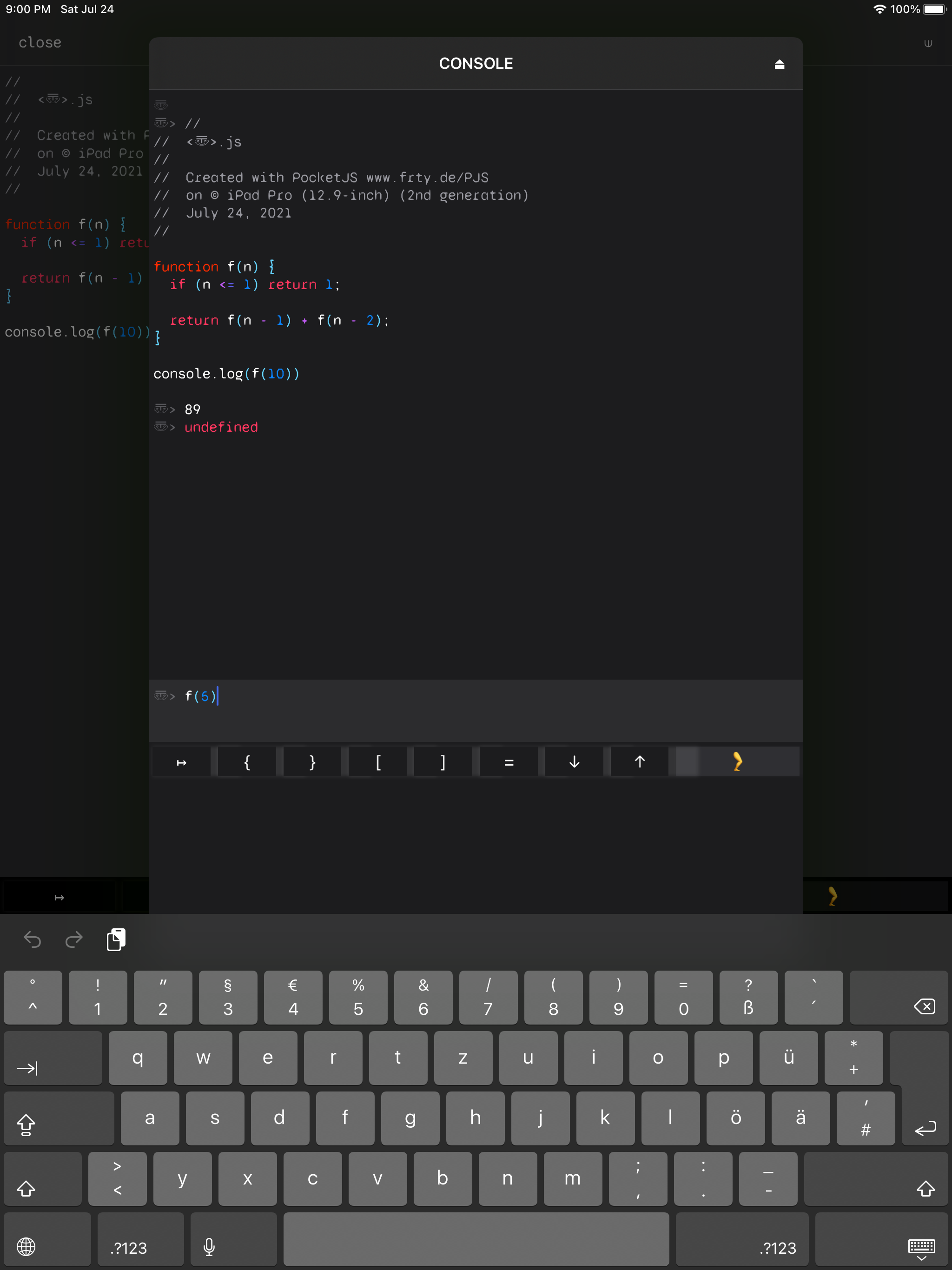Recall history with up arrow button
The width and height of the screenshot is (952, 1270).
click(640, 762)
